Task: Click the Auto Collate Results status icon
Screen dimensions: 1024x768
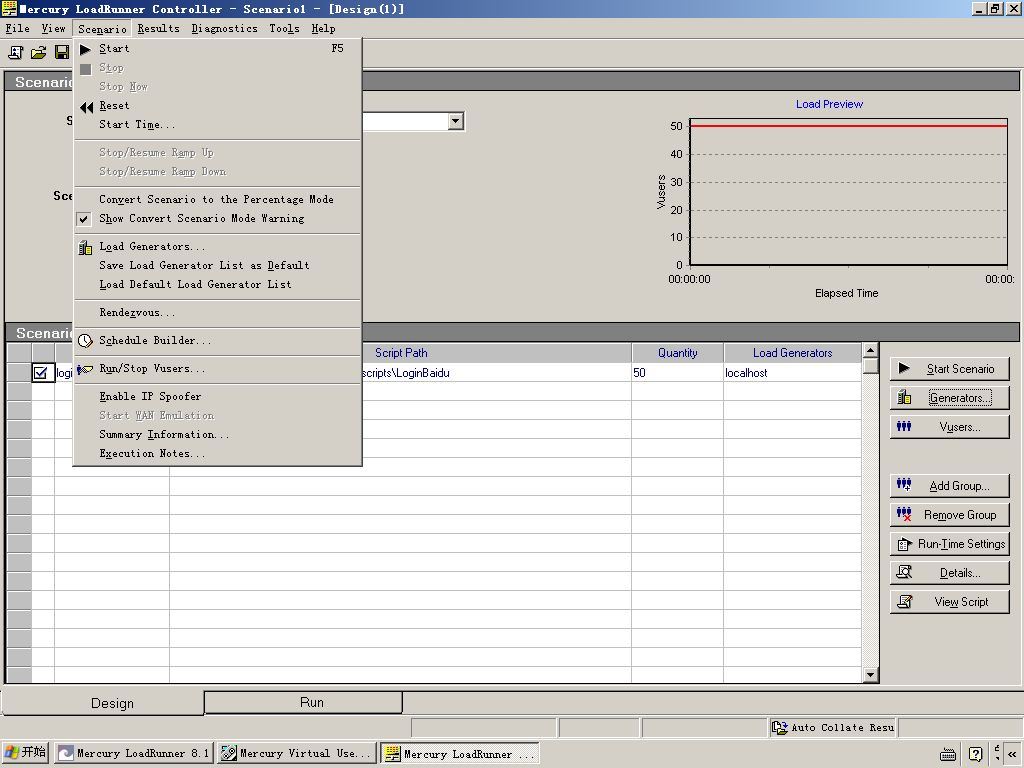Action: click(x=780, y=728)
